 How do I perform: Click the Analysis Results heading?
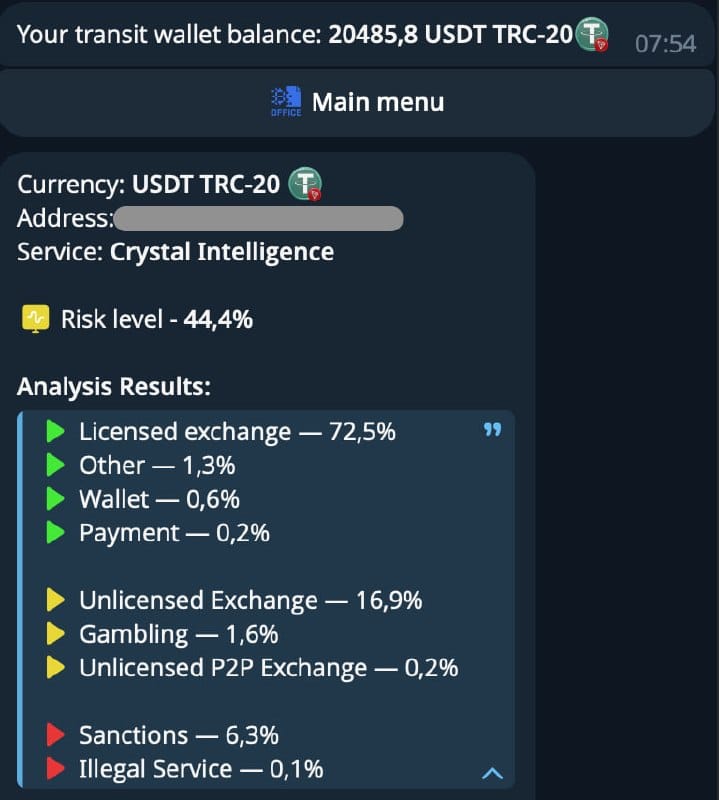coord(114,387)
